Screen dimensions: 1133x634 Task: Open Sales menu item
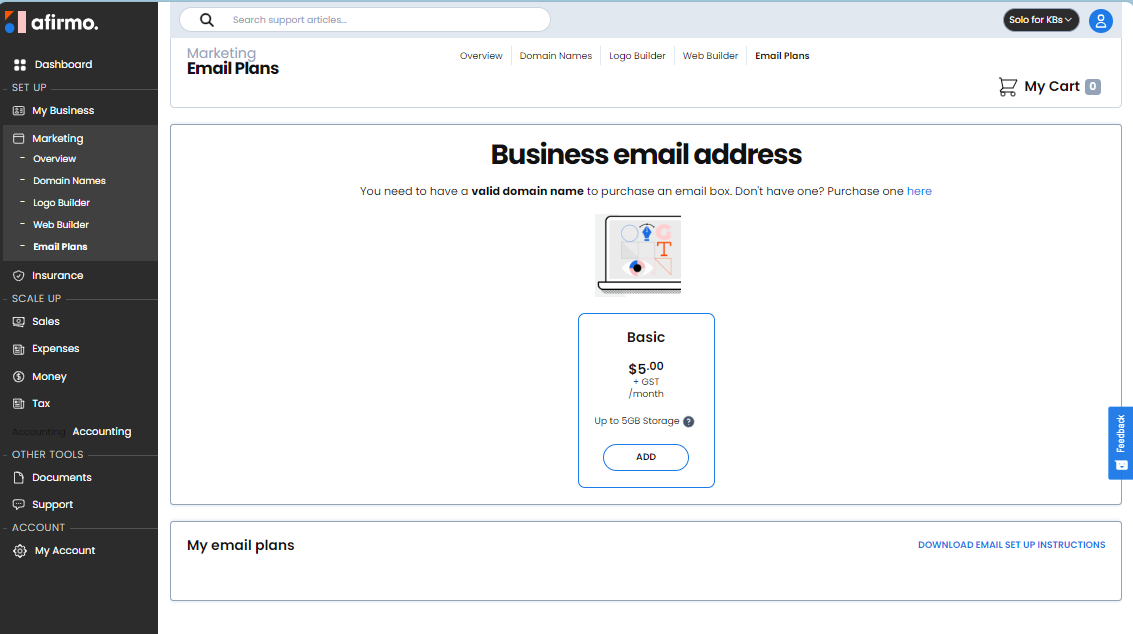[46, 322]
